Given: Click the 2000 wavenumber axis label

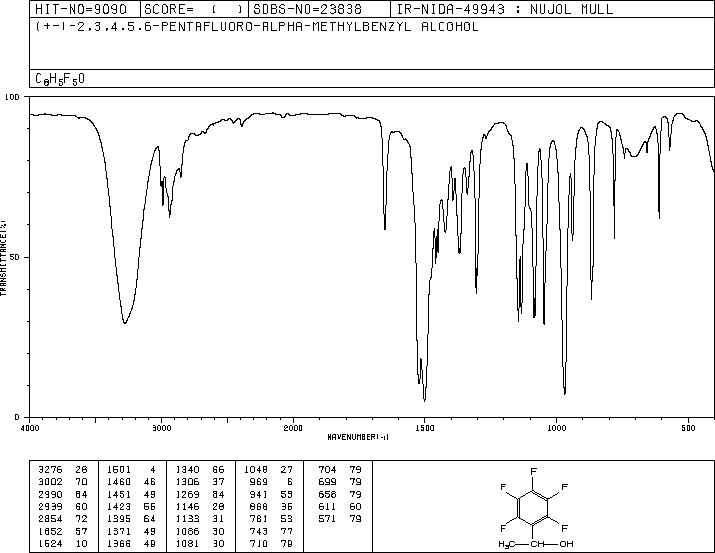Looking at the screenshot, I should pyautogui.click(x=293, y=428).
